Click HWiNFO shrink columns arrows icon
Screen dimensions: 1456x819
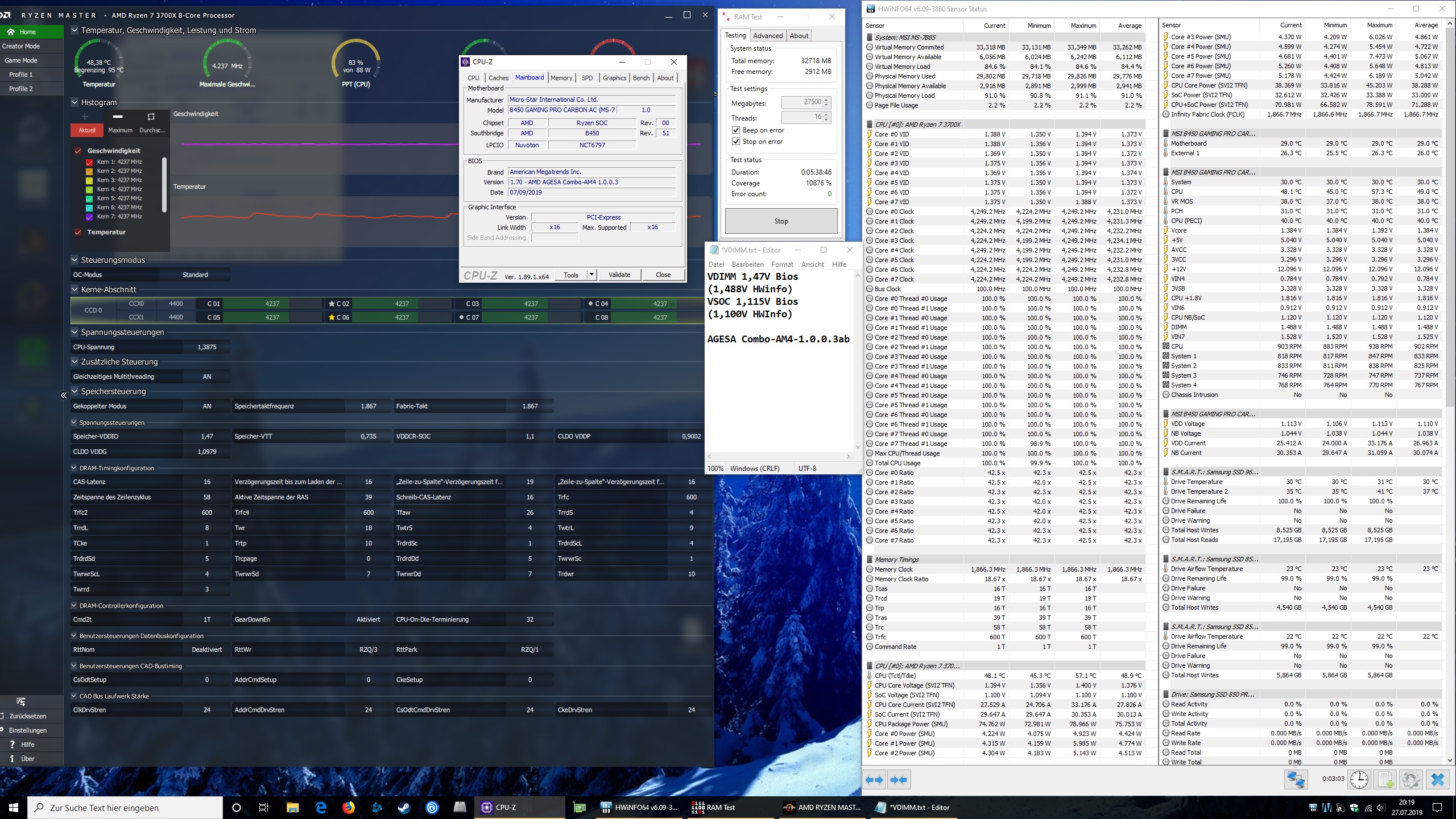point(899,780)
